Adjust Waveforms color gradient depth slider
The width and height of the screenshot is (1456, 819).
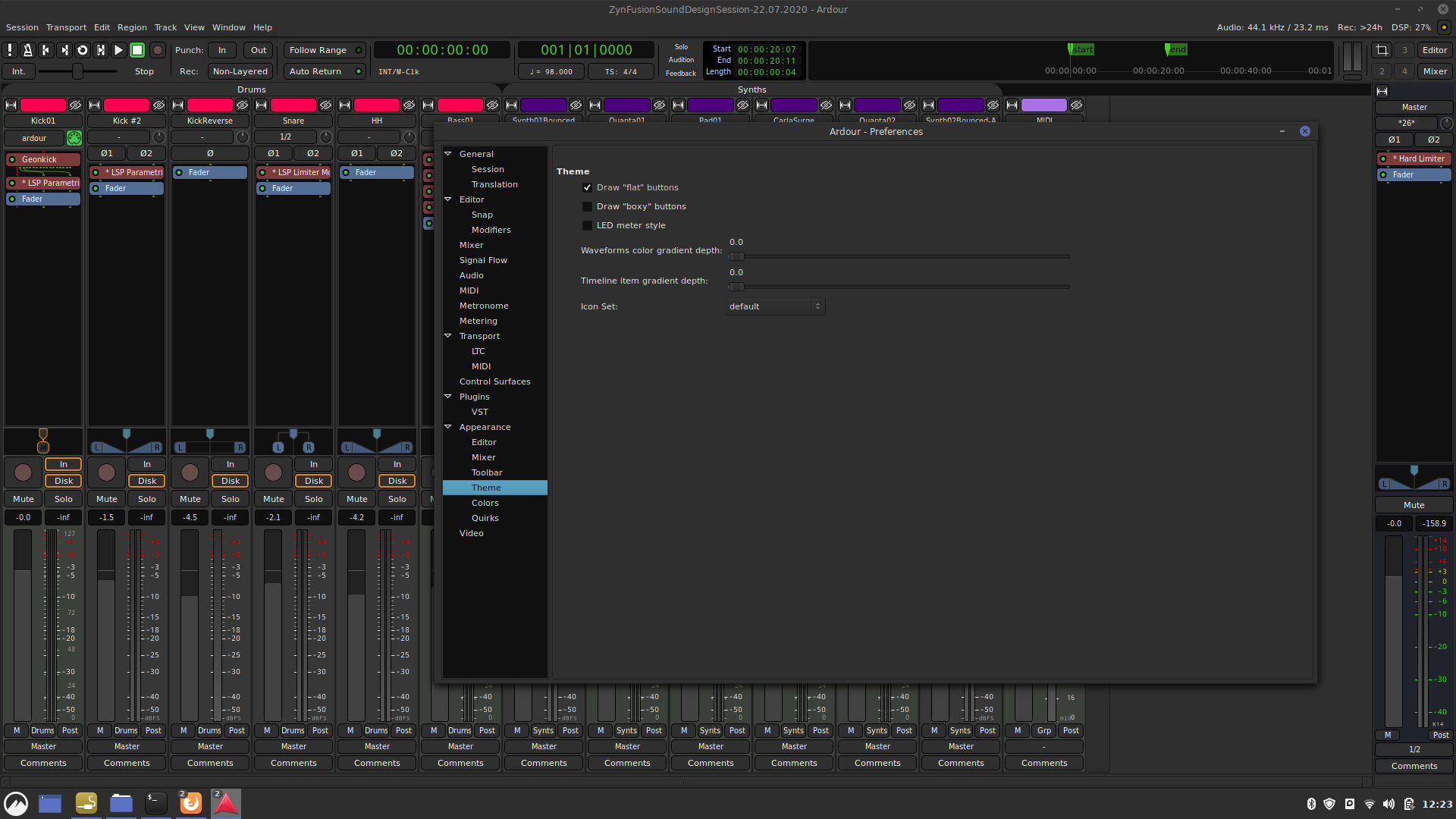pyautogui.click(x=736, y=256)
